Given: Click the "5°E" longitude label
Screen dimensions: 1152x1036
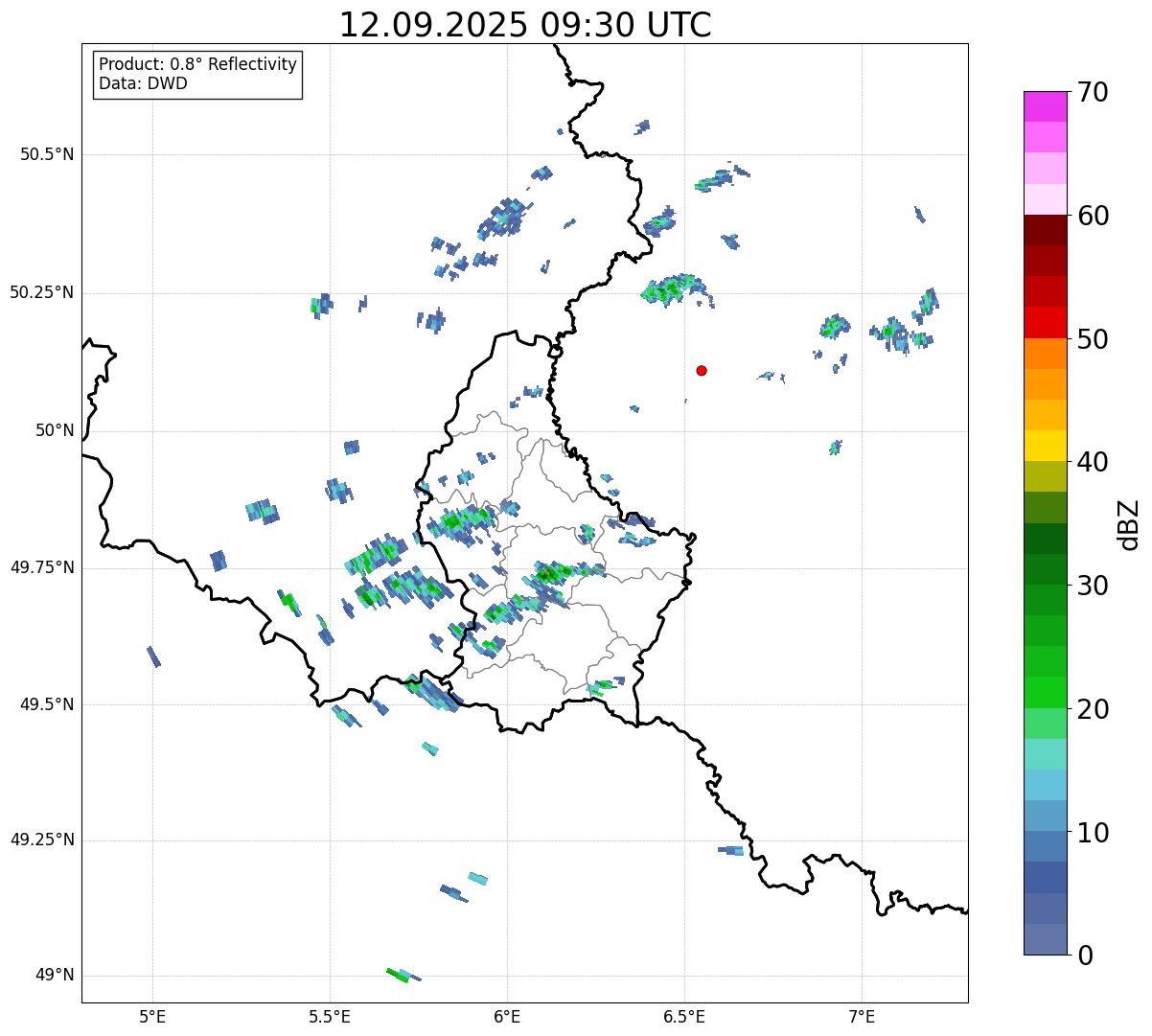Looking at the screenshot, I should pos(152,1016).
